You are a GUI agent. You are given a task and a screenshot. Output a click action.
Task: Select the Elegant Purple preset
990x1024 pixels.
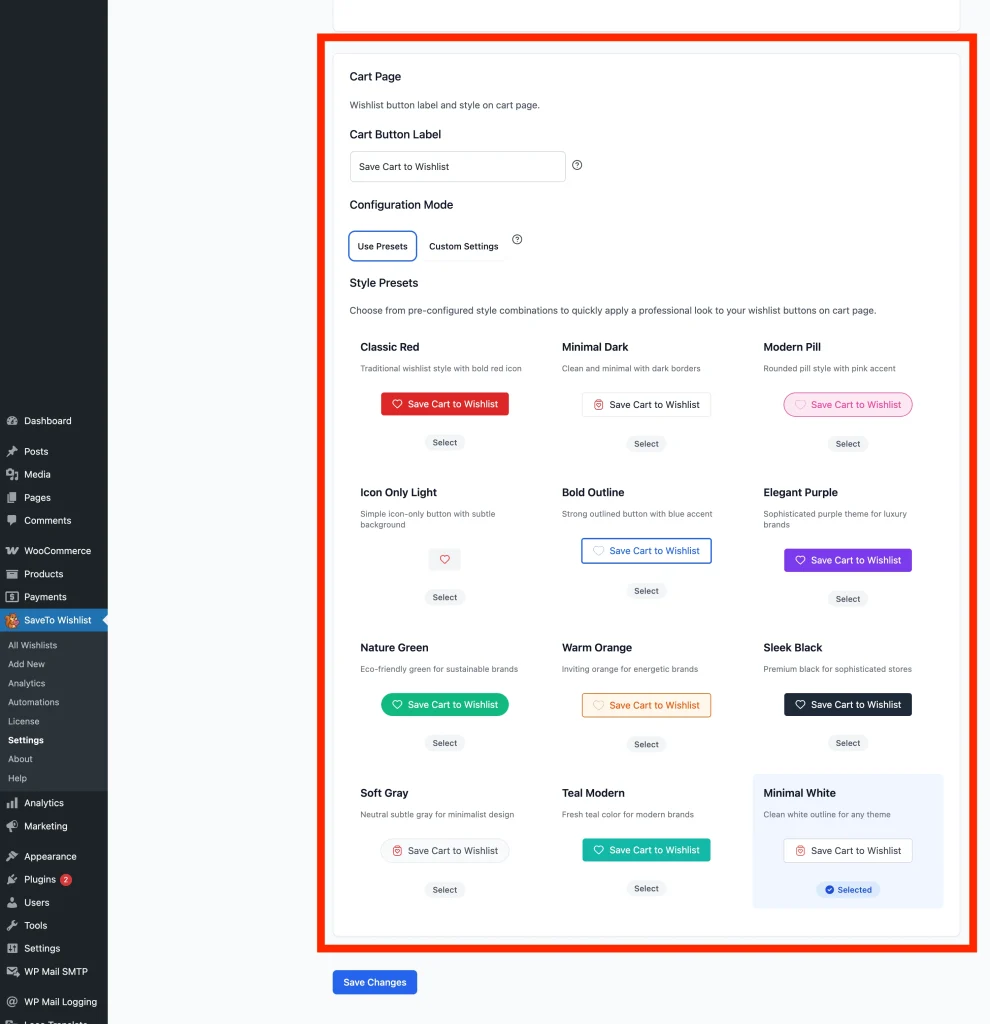coord(848,599)
